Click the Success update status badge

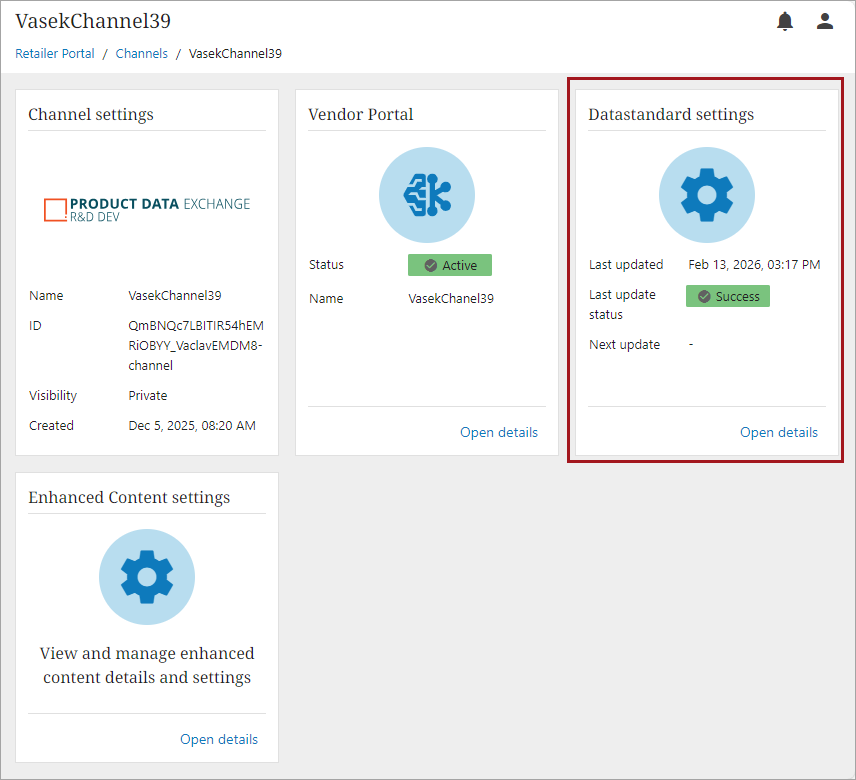(x=728, y=297)
